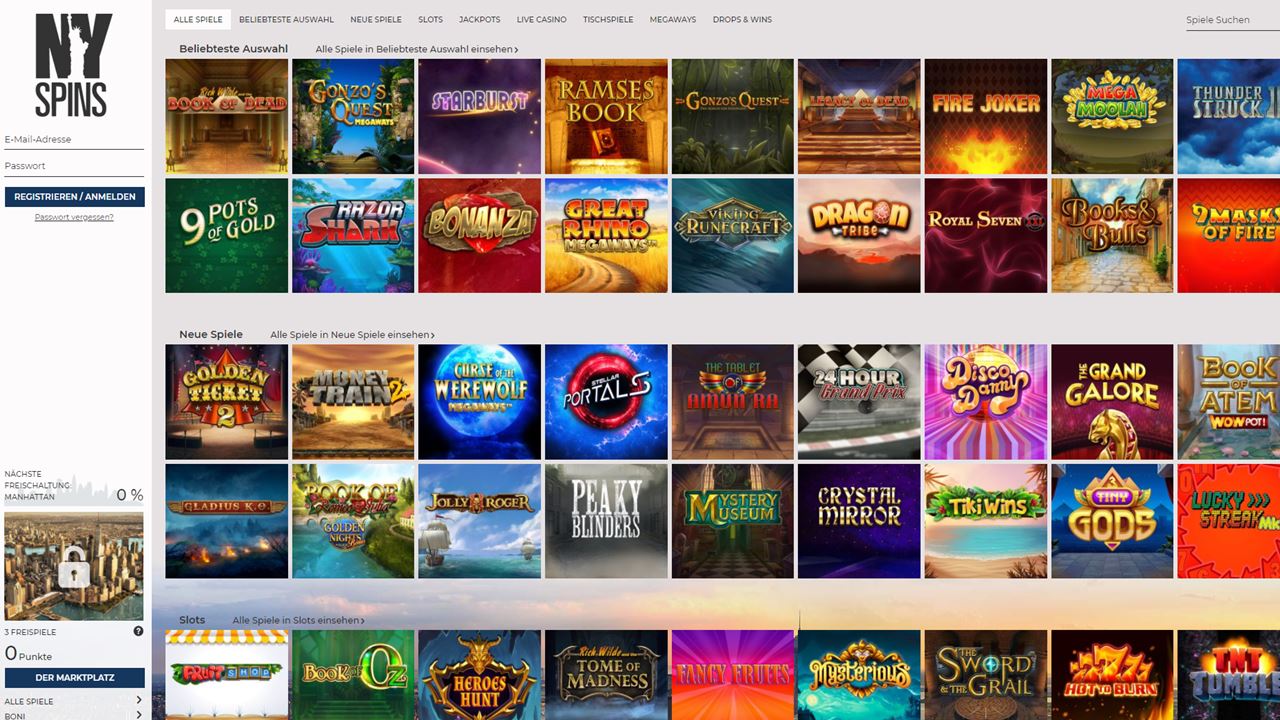Open The Sword & The Grail slot

pos(986,675)
